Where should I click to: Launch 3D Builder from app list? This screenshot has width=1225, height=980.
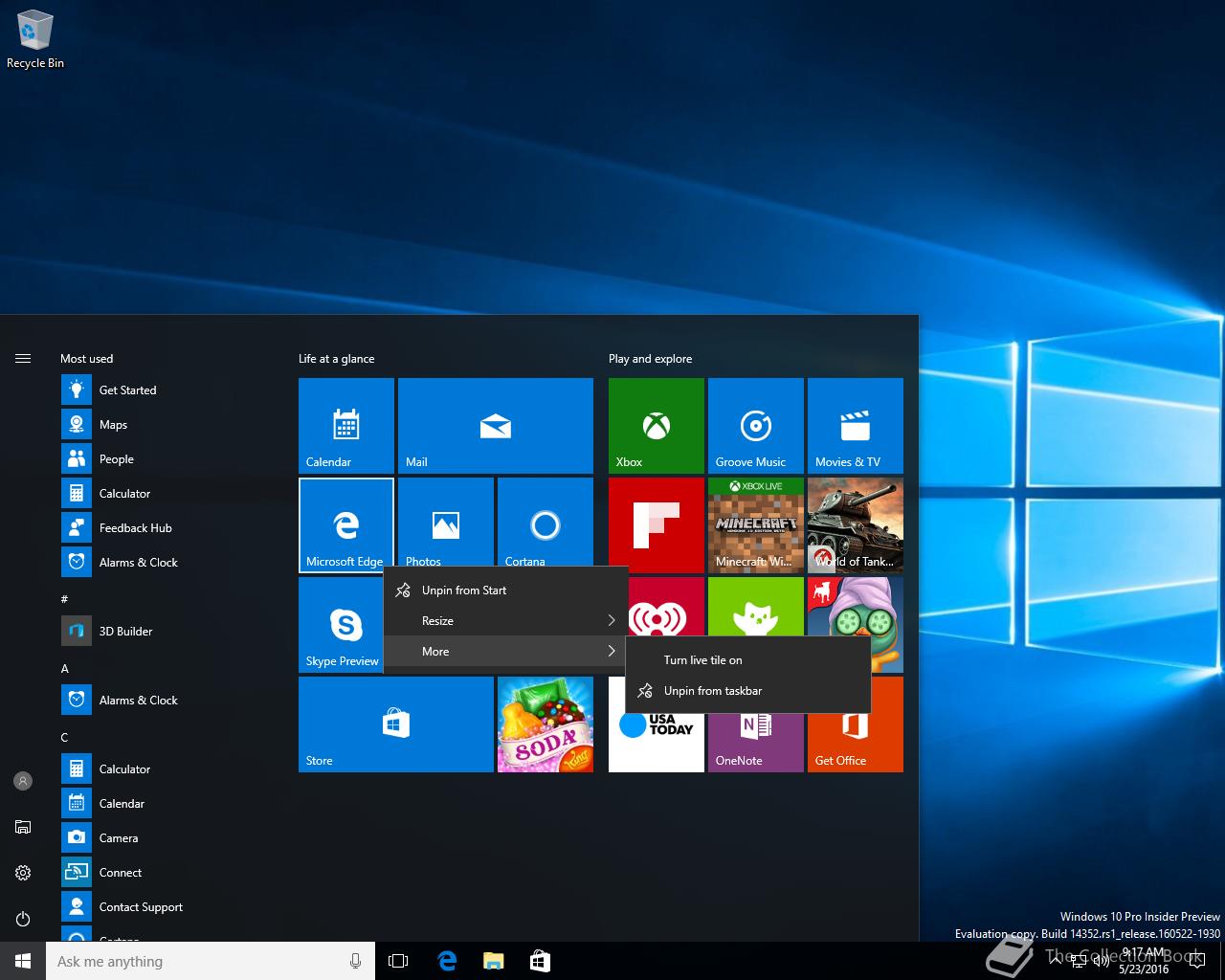pyautogui.click(x=168, y=632)
